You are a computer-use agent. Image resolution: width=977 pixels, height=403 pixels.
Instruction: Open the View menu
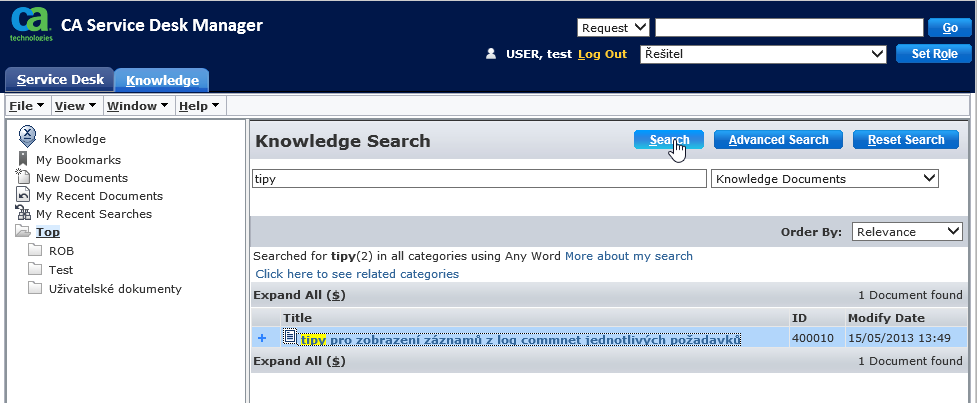75,106
